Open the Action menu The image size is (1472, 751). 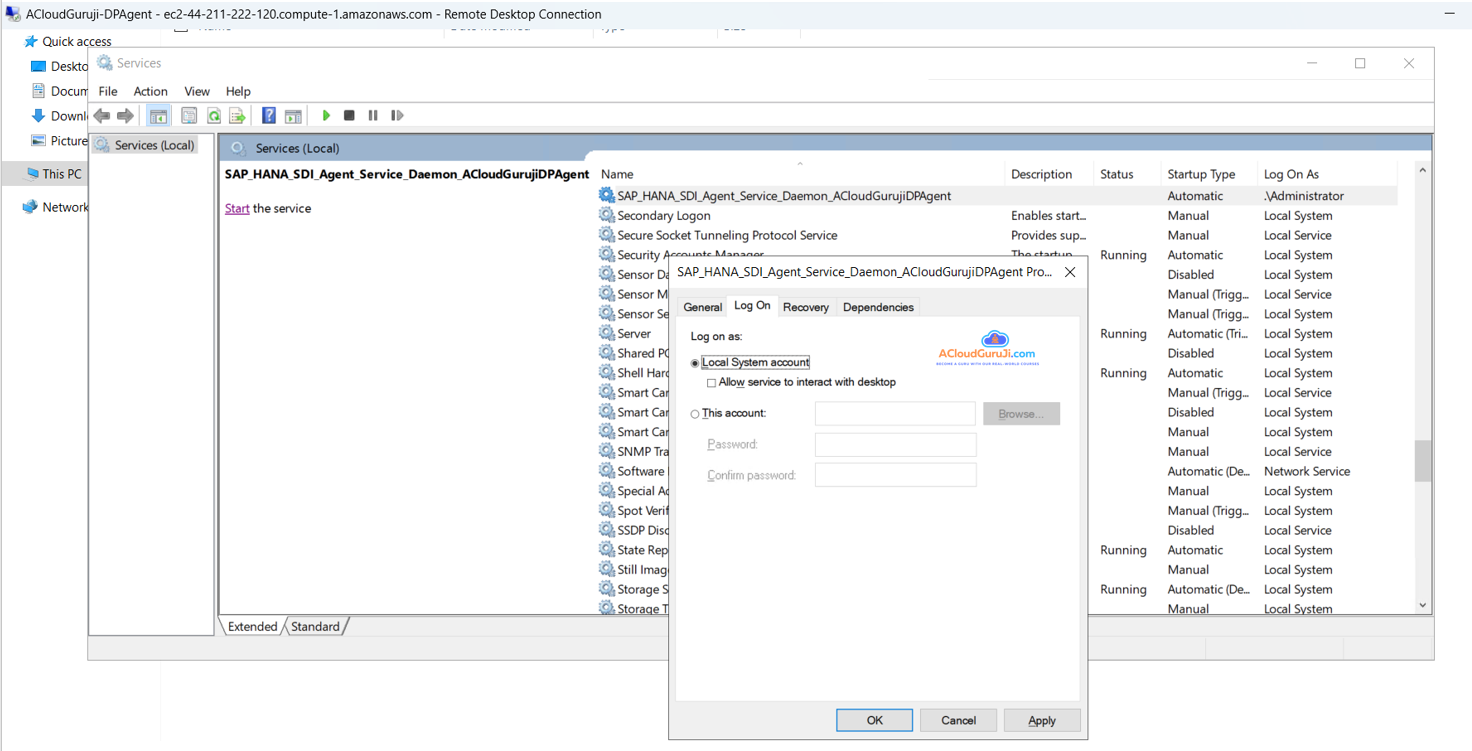[150, 91]
